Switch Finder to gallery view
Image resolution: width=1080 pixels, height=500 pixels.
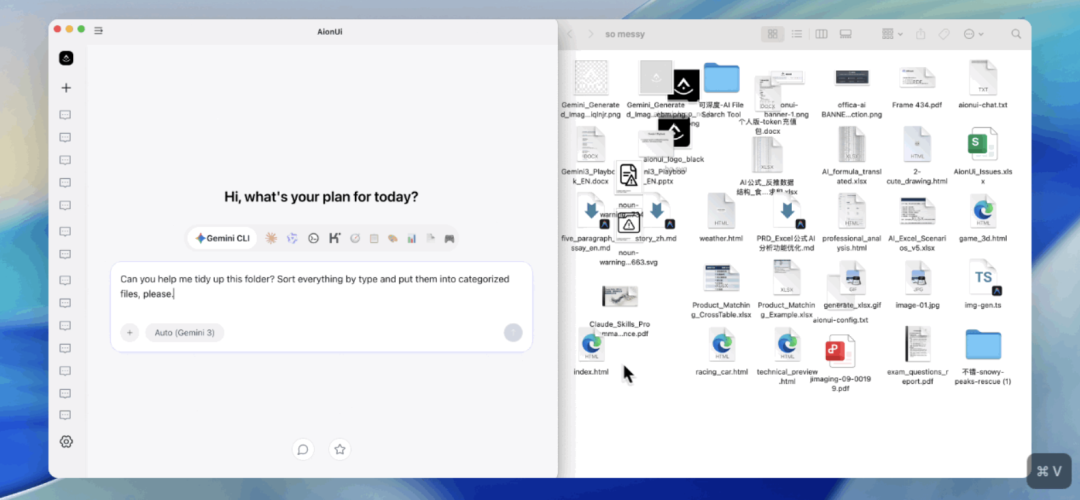point(845,34)
